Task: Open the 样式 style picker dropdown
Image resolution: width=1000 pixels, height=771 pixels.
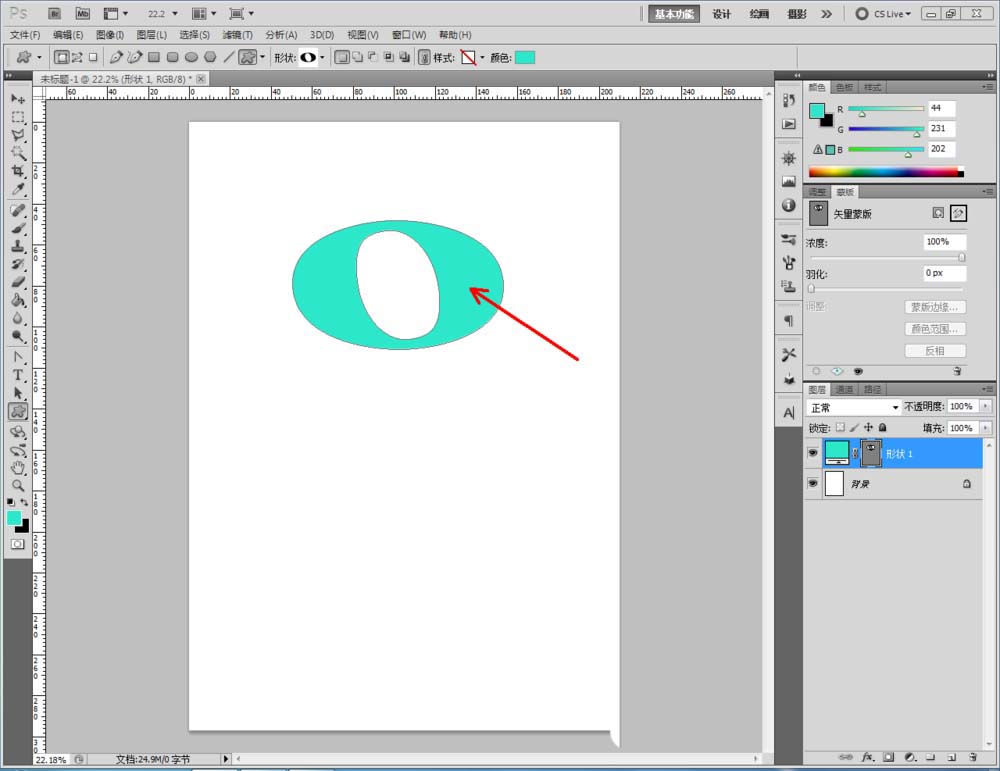Action: pyautogui.click(x=482, y=57)
